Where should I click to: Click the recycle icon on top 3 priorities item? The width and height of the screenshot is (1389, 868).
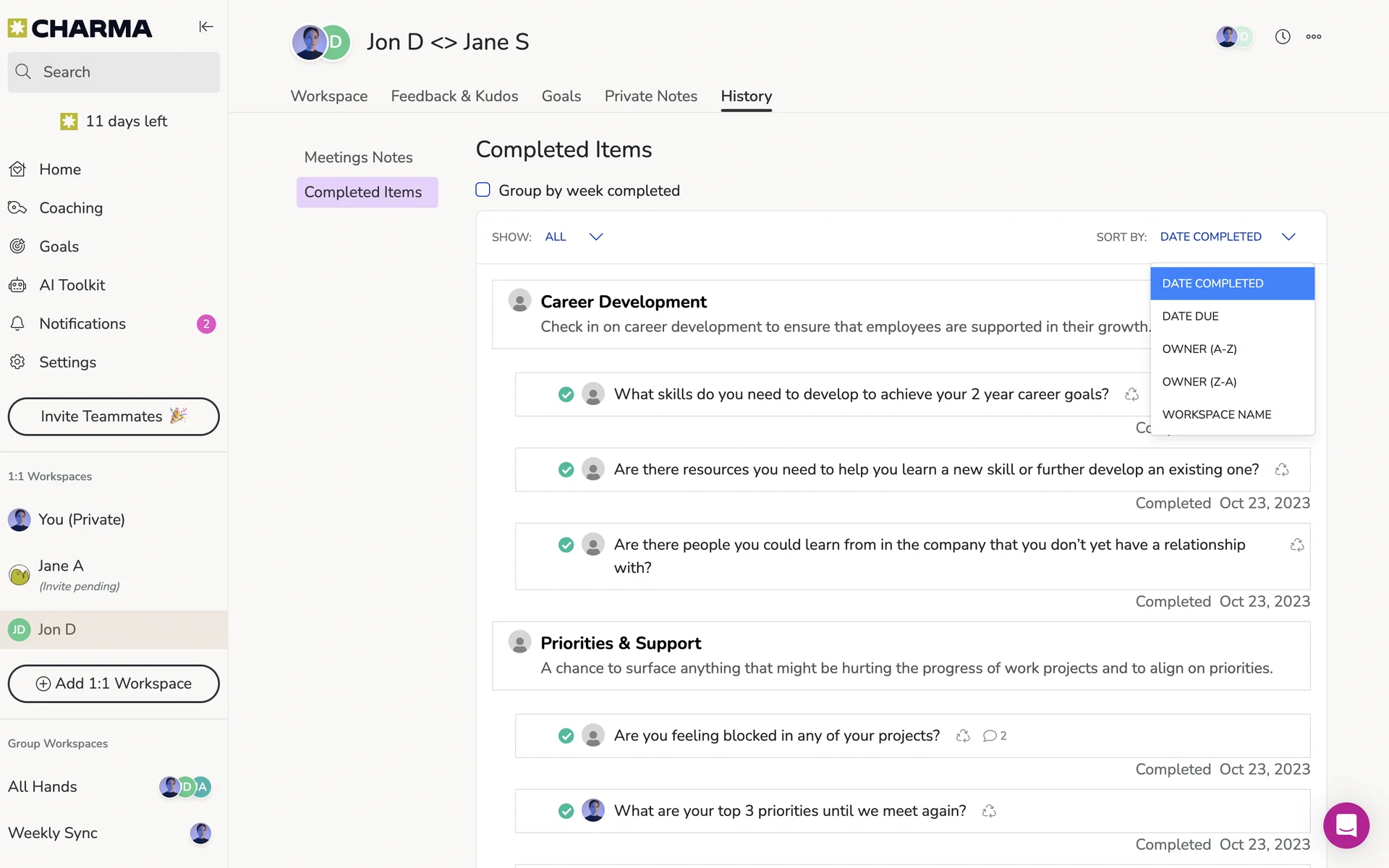(989, 811)
